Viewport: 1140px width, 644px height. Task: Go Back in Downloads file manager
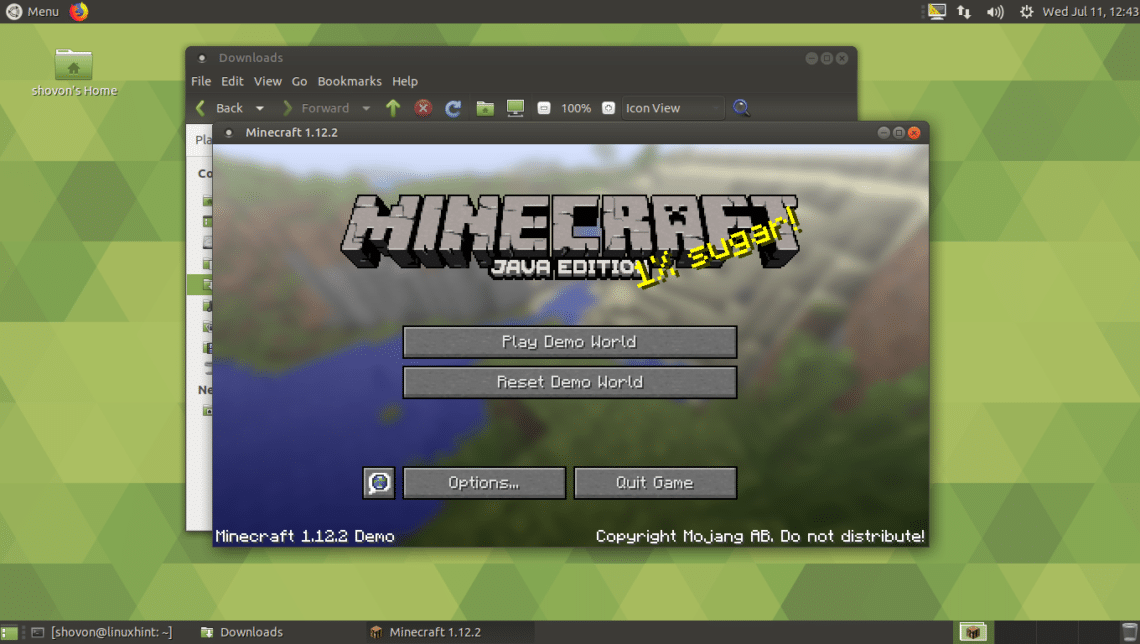[220, 108]
